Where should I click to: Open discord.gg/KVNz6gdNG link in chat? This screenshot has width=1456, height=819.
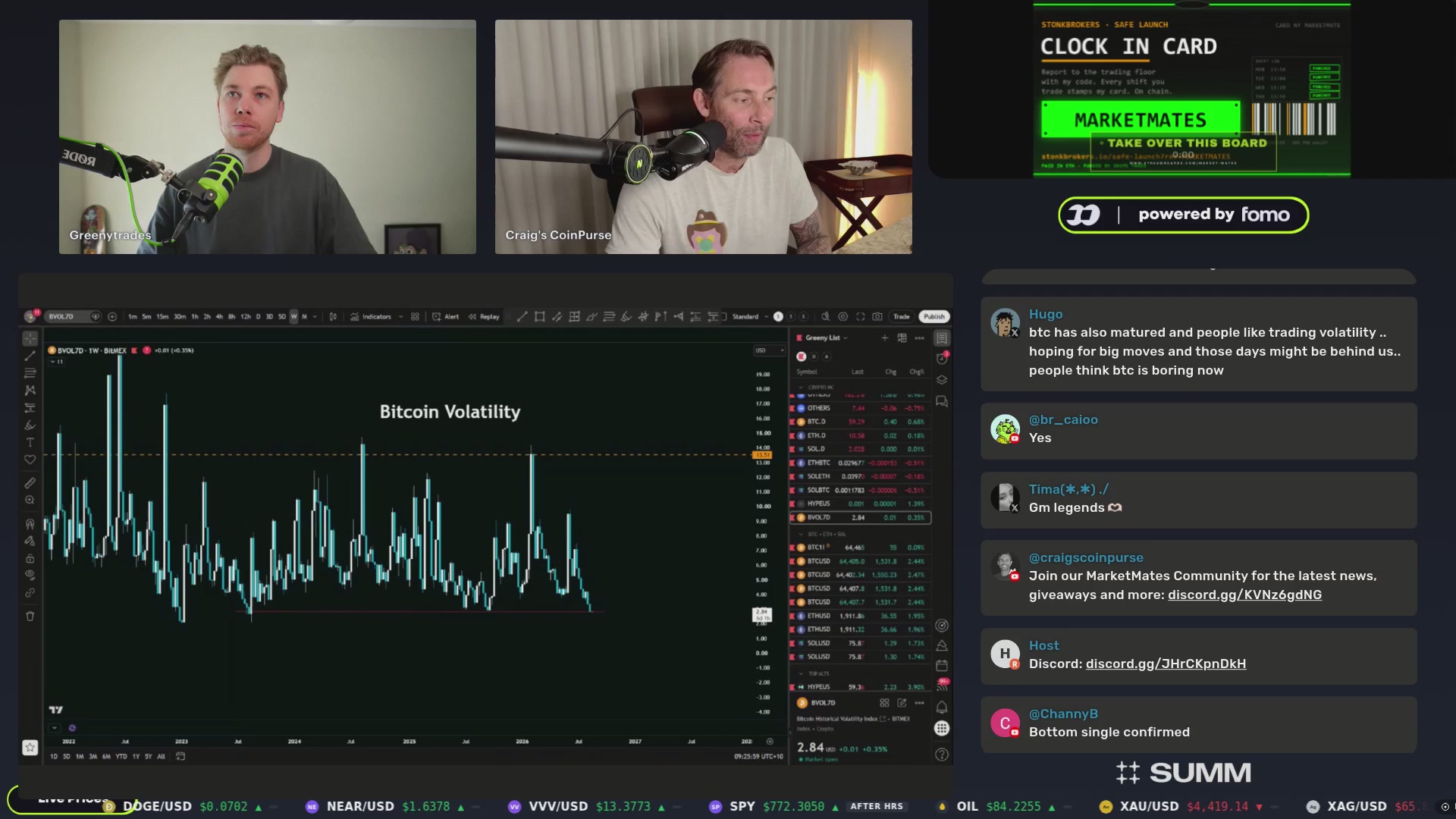1244,595
